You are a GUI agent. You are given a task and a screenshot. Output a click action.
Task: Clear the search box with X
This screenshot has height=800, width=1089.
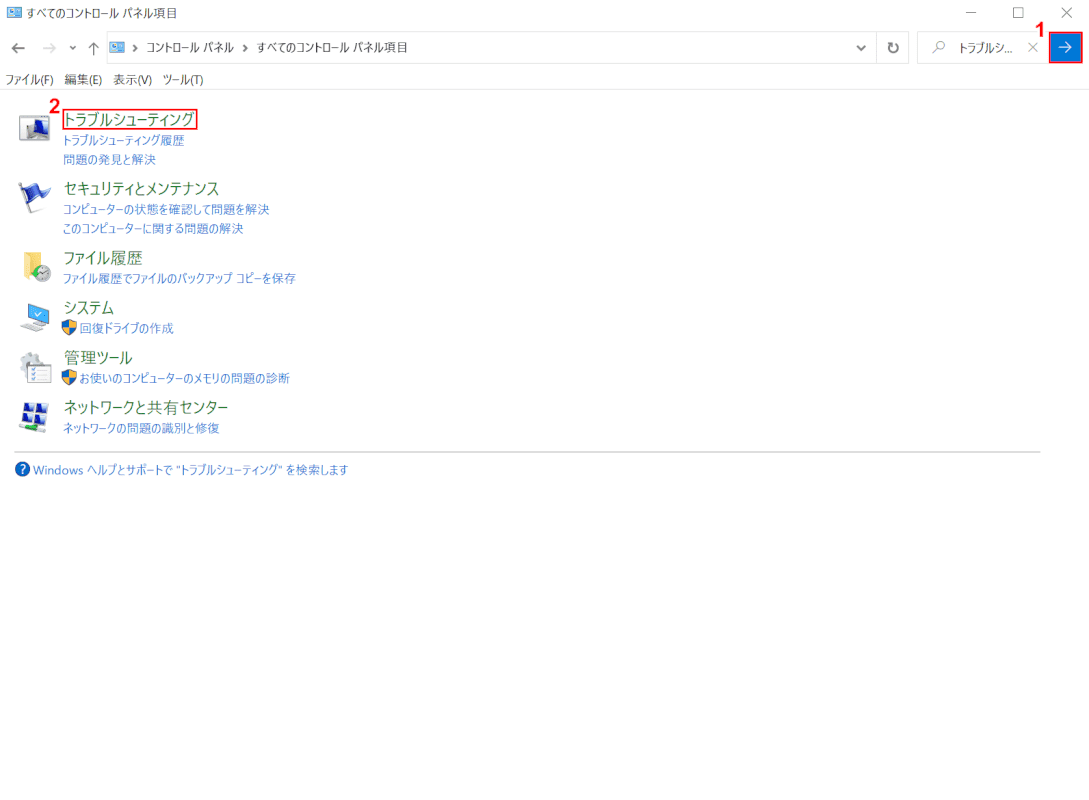[x=1033, y=47]
